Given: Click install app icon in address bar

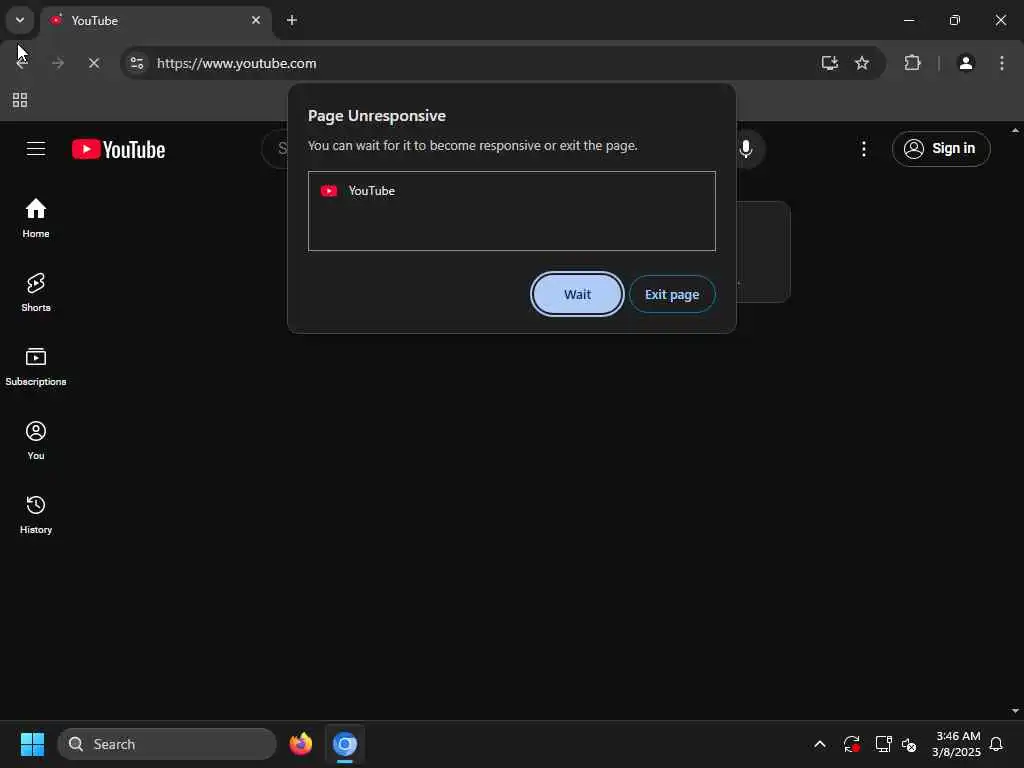Looking at the screenshot, I should (x=829, y=63).
